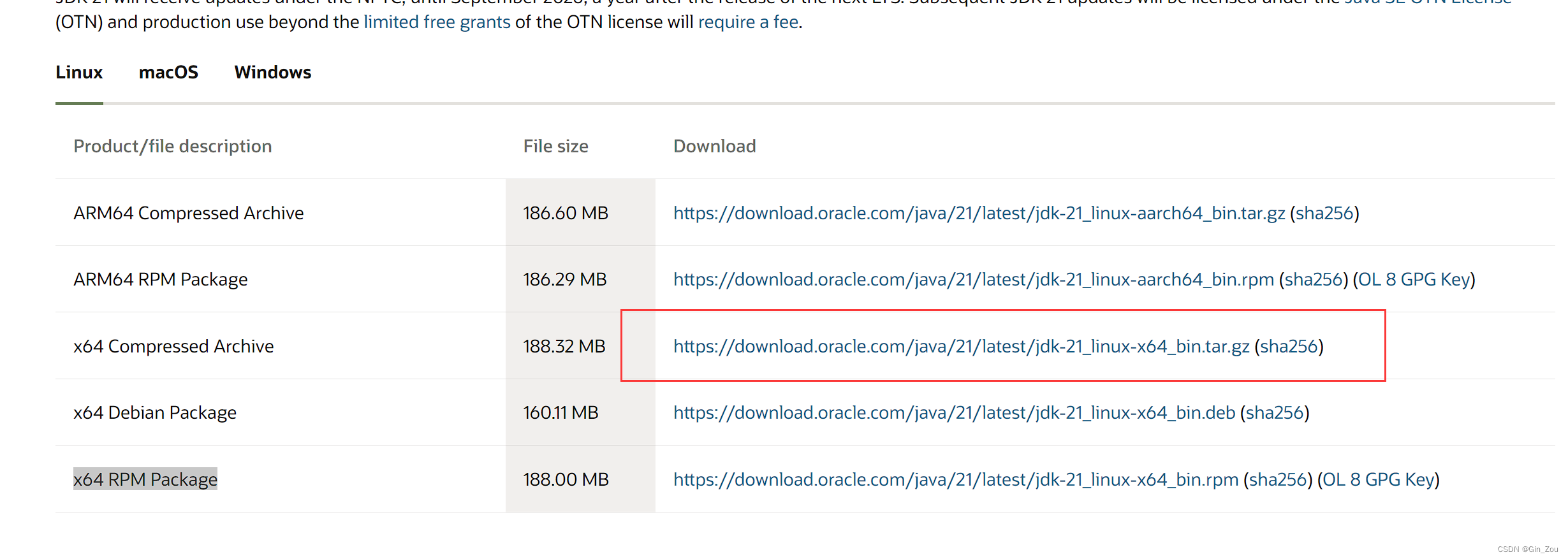
Task: Switch to the macOS tab
Action: tap(168, 72)
